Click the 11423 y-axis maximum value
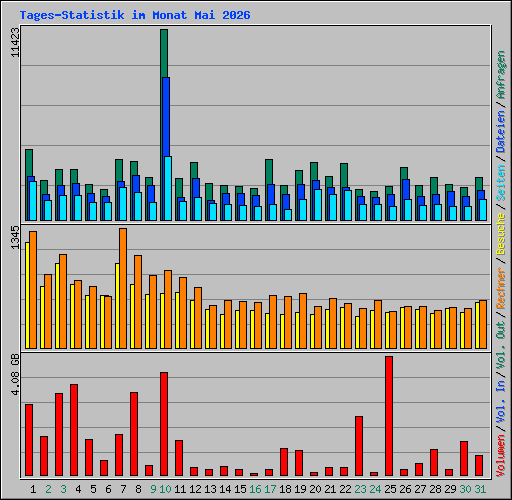 point(15,42)
